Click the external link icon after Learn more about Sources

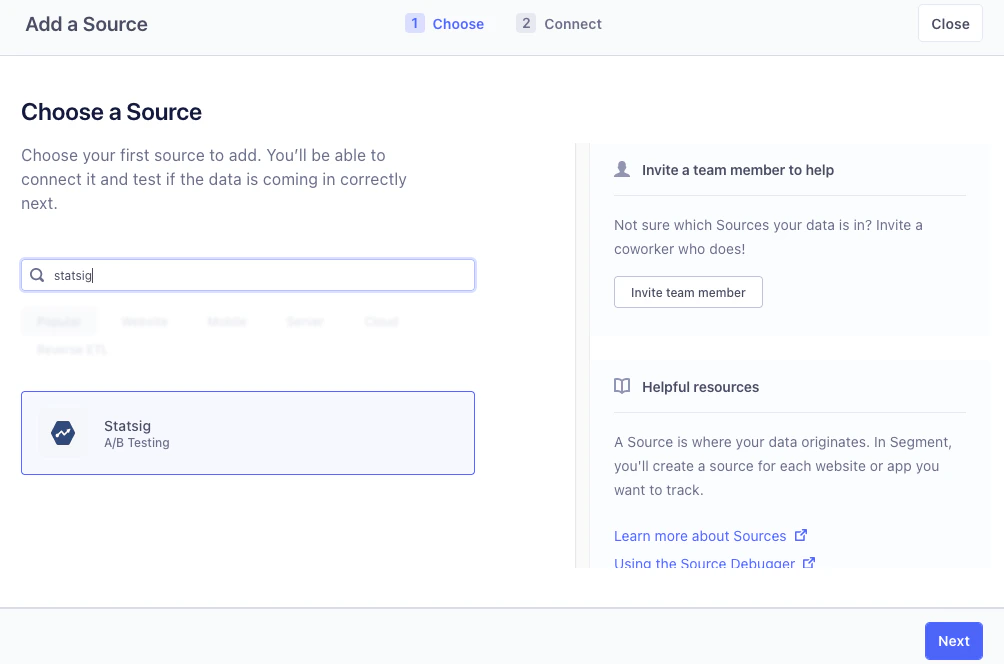[x=801, y=535]
